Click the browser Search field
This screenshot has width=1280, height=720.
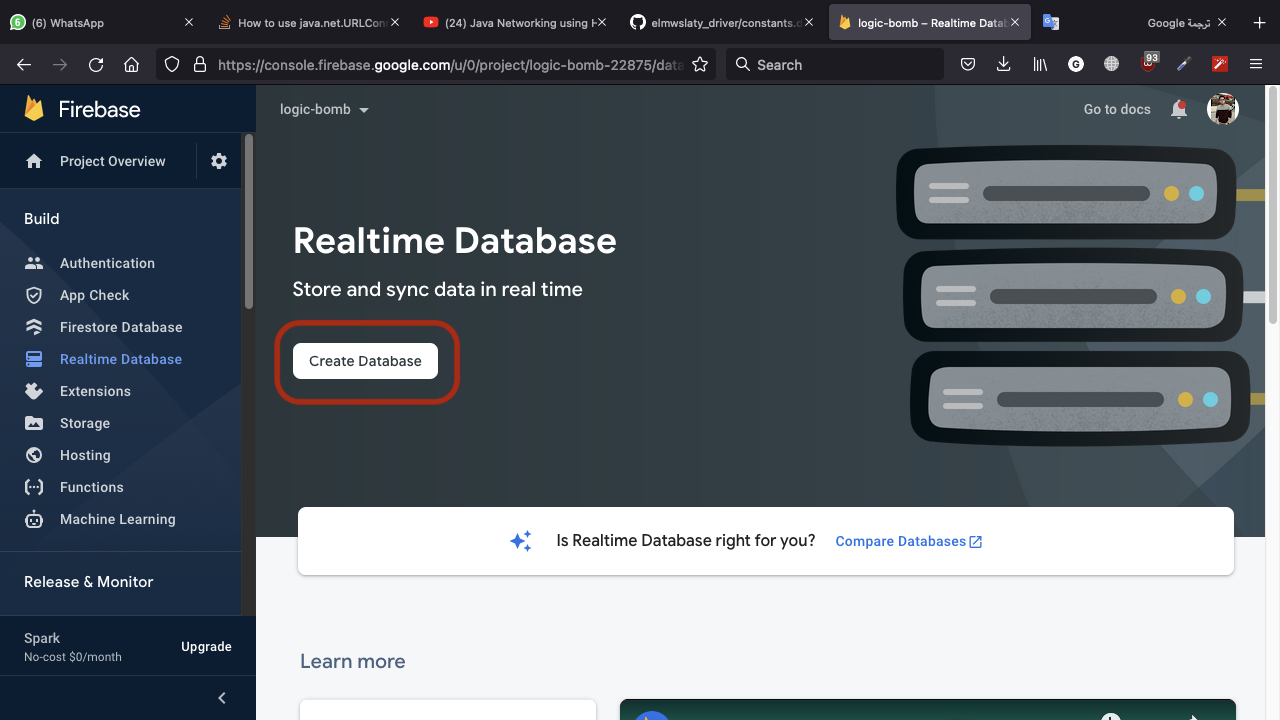point(835,64)
